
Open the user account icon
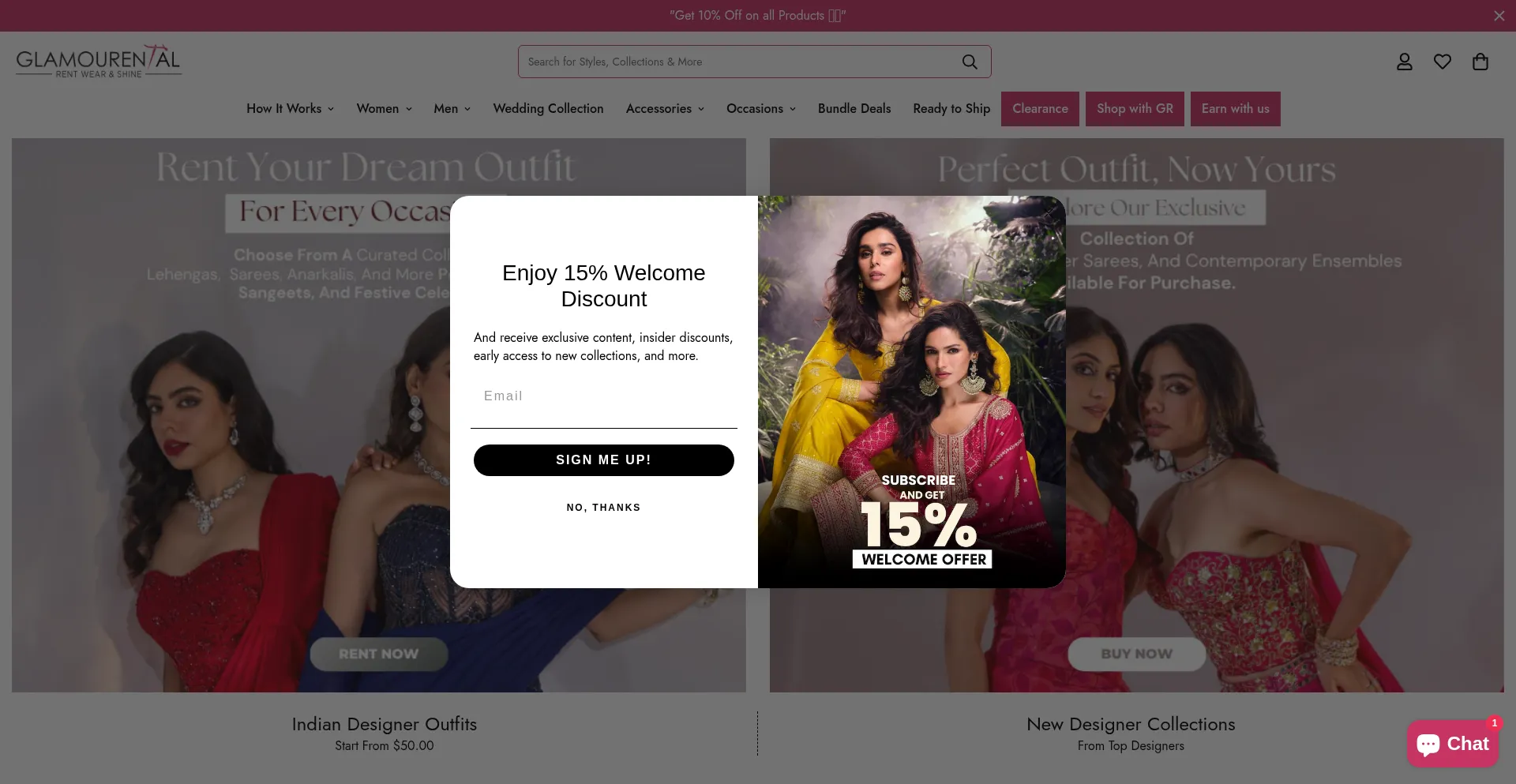[x=1404, y=62]
